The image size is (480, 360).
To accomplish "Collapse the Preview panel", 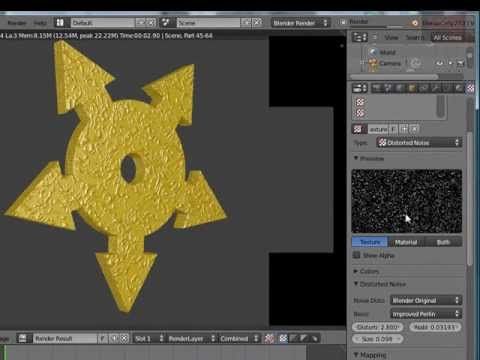I will pyautogui.click(x=356, y=158).
